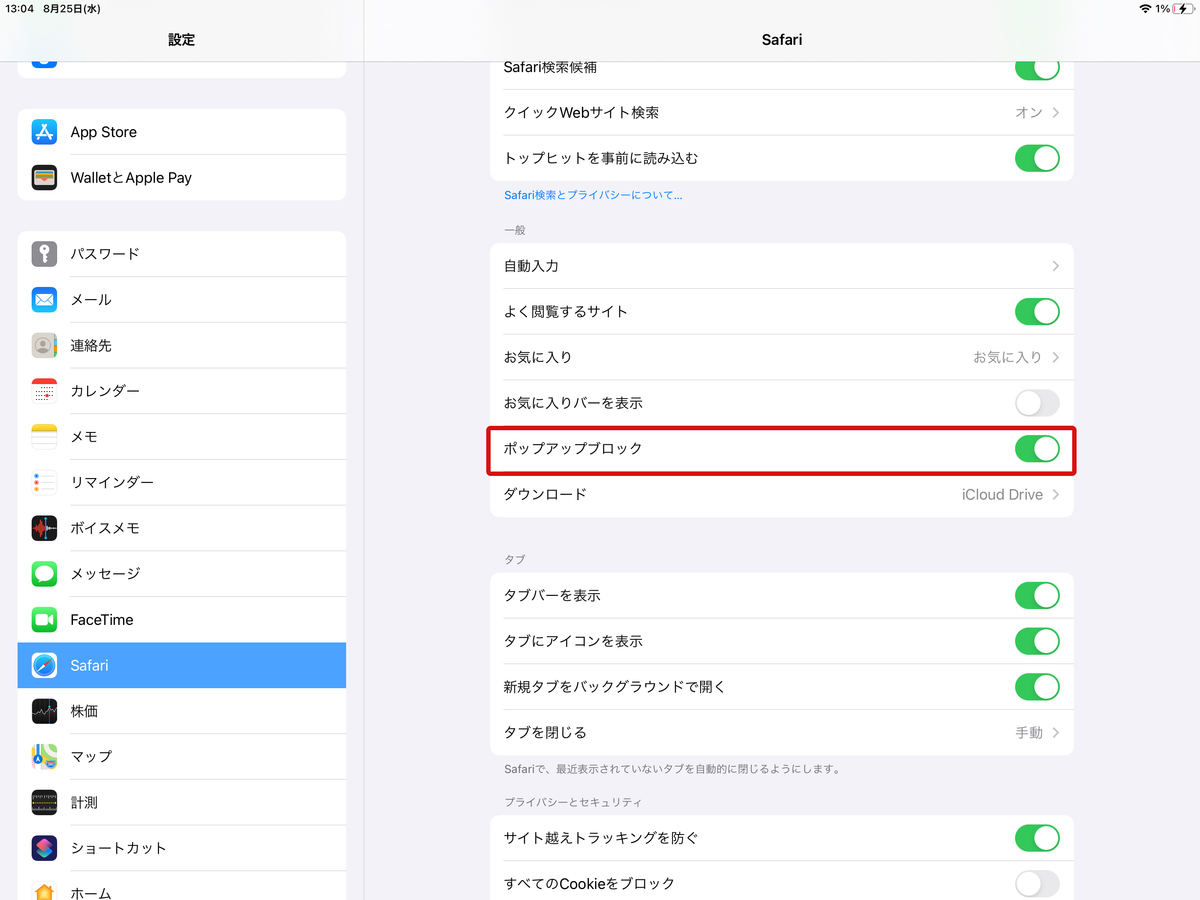Open Safari検索とプライバシーについて link
Image resolution: width=1200 pixels, height=900 pixels.
click(593, 195)
